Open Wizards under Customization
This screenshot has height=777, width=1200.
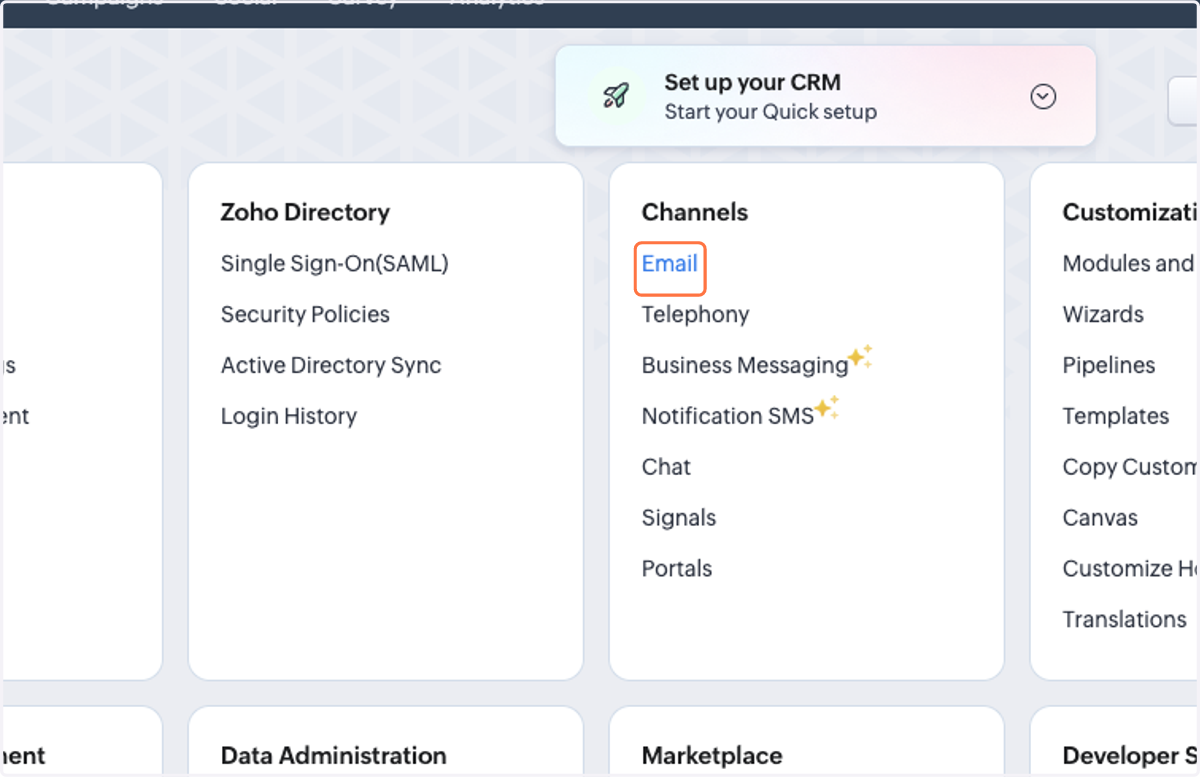(x=1103, y=314)
